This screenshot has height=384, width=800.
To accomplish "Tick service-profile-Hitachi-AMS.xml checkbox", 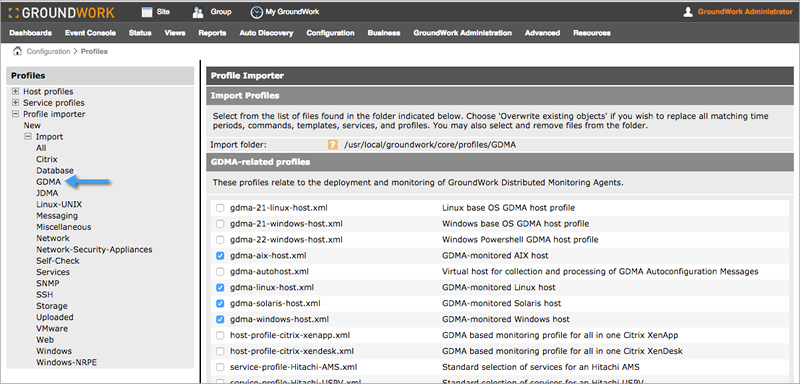I will pyautogui.click(x=220, y=367).
